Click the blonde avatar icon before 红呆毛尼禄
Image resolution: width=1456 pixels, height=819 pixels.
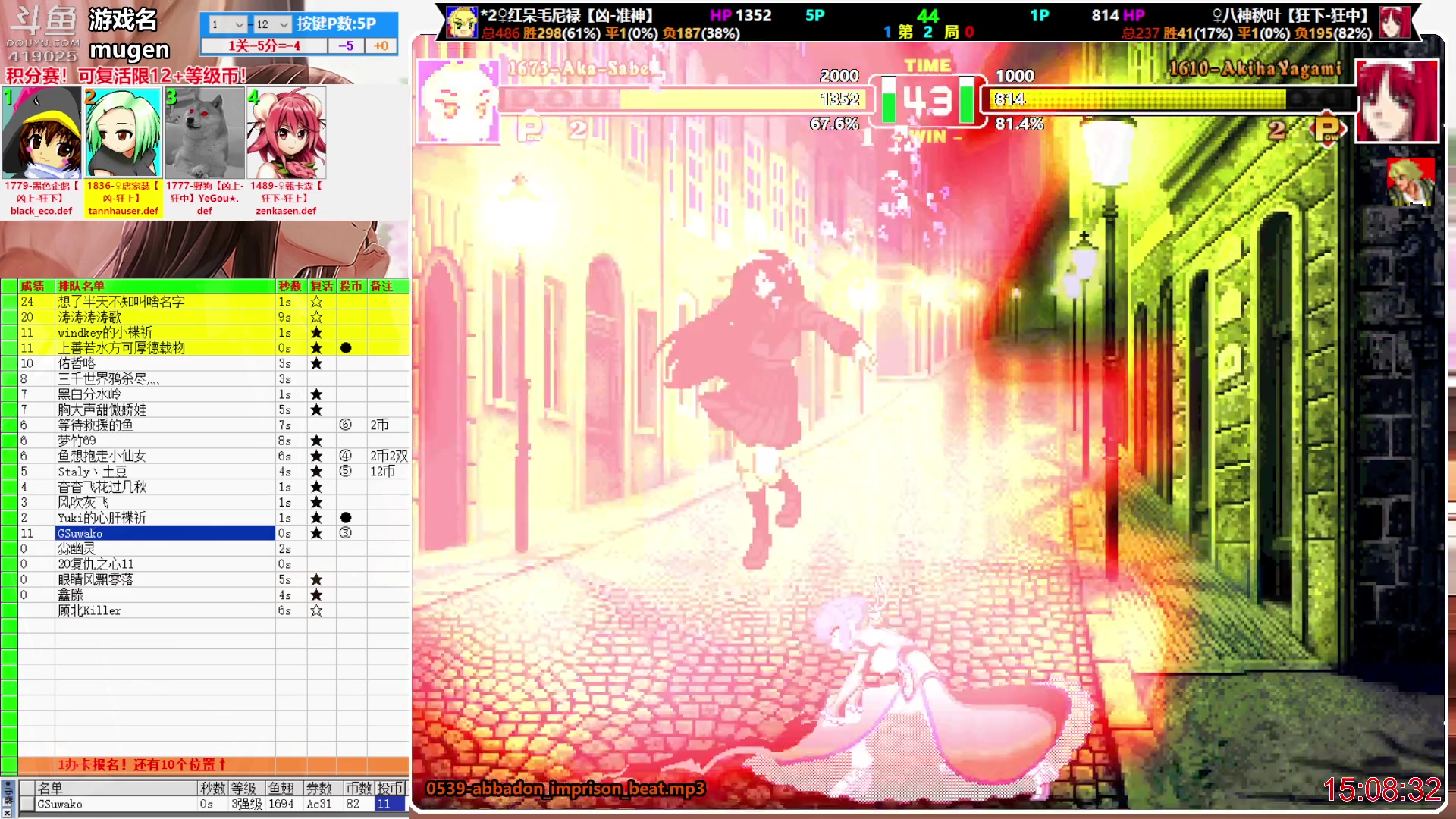point(462,22)
